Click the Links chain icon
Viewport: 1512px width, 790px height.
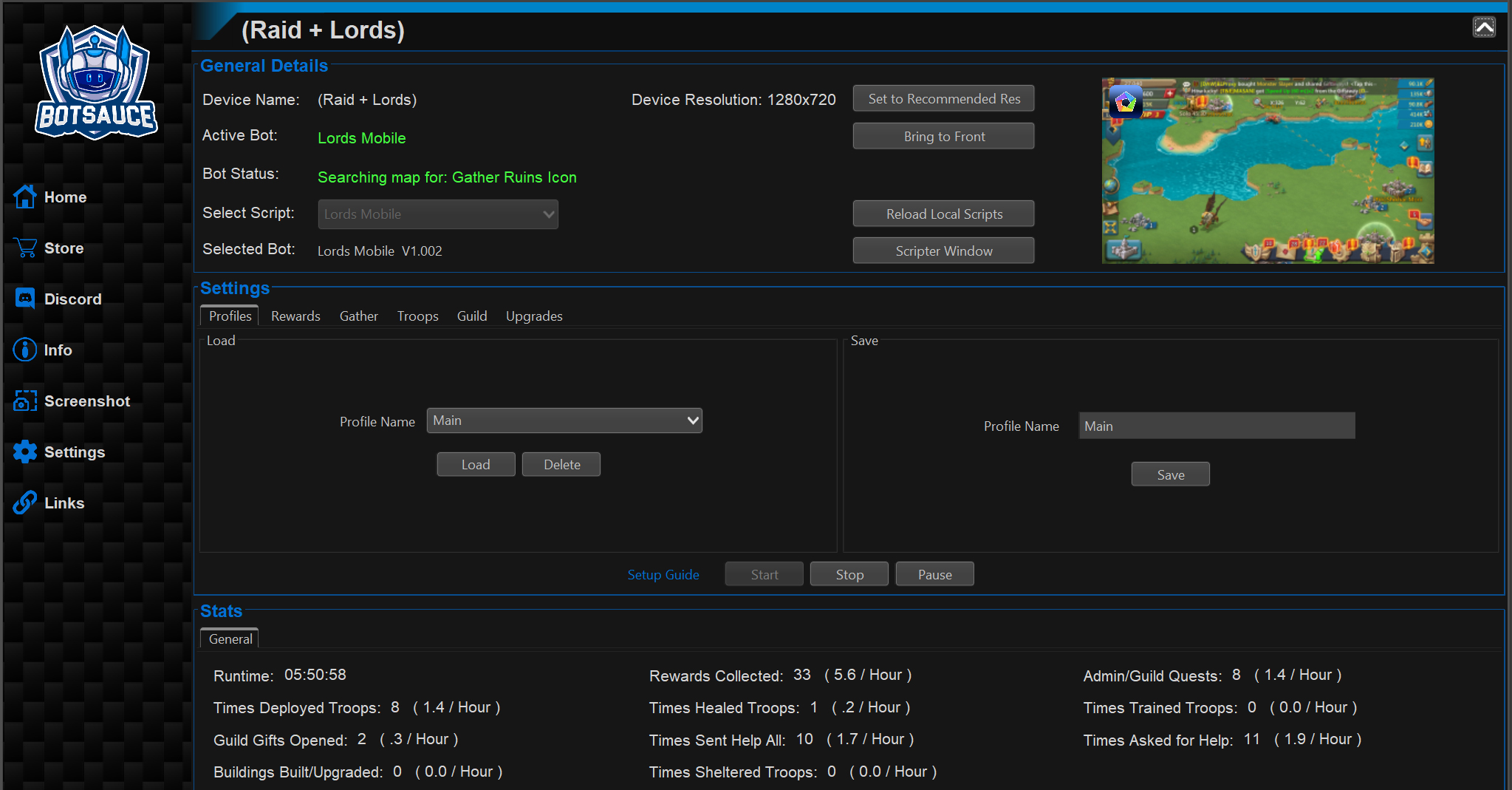tap(24, 503)
